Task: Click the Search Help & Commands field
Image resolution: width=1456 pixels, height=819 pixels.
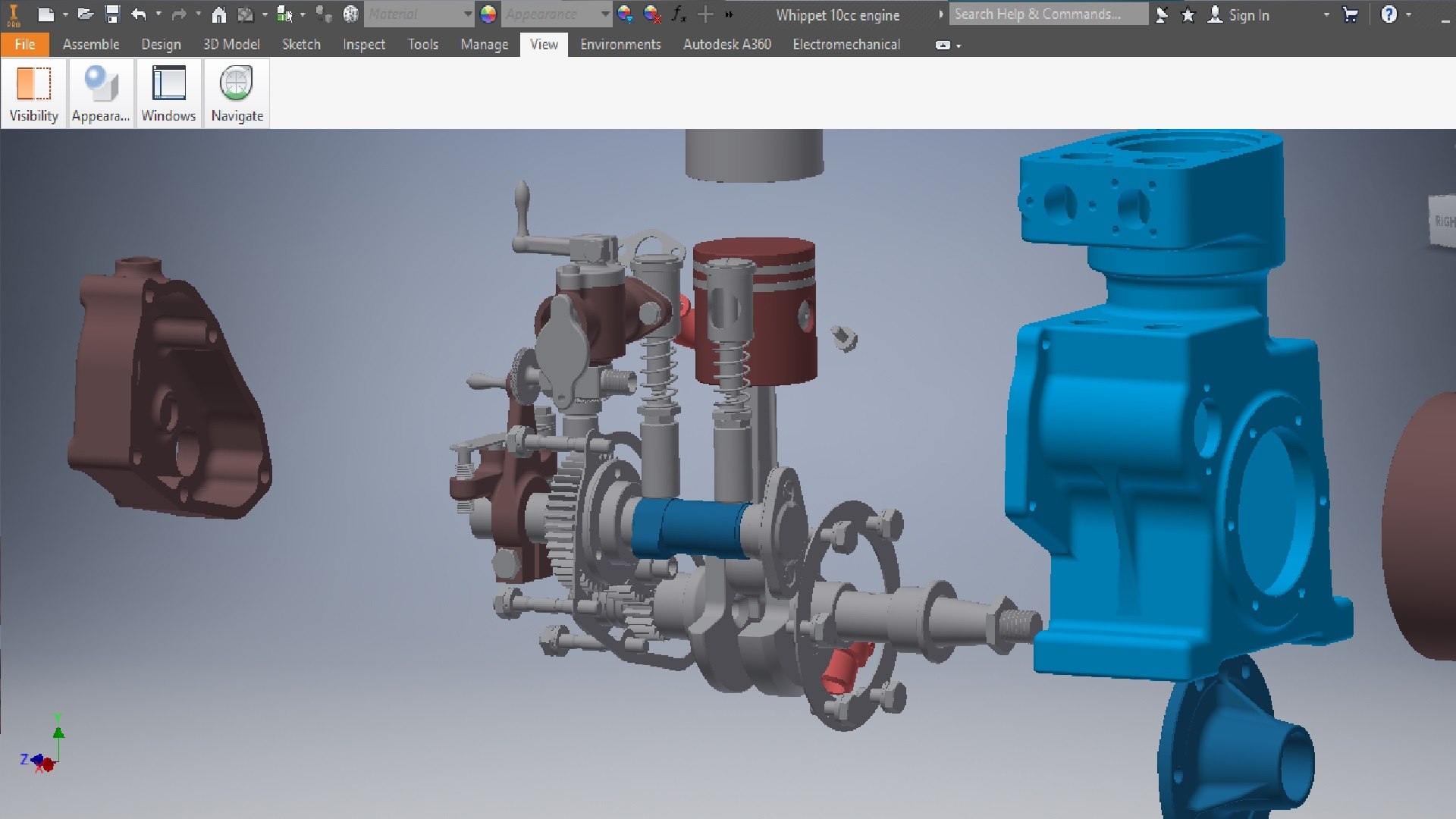Action: tap(1049, 14)
